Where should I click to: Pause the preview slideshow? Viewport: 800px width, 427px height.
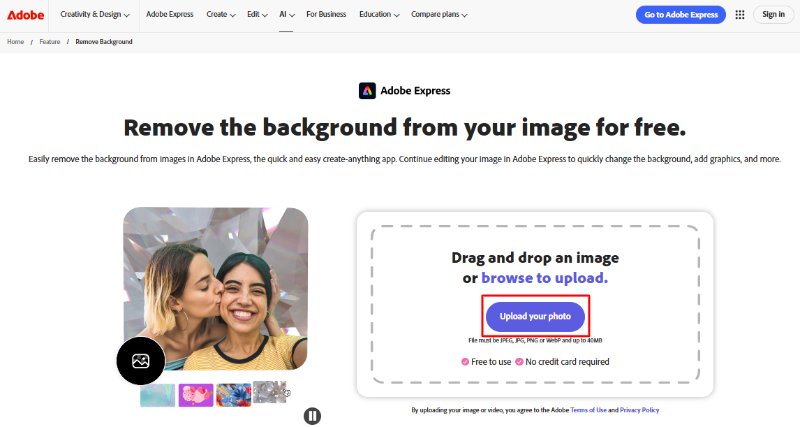[x=312, y=416]
